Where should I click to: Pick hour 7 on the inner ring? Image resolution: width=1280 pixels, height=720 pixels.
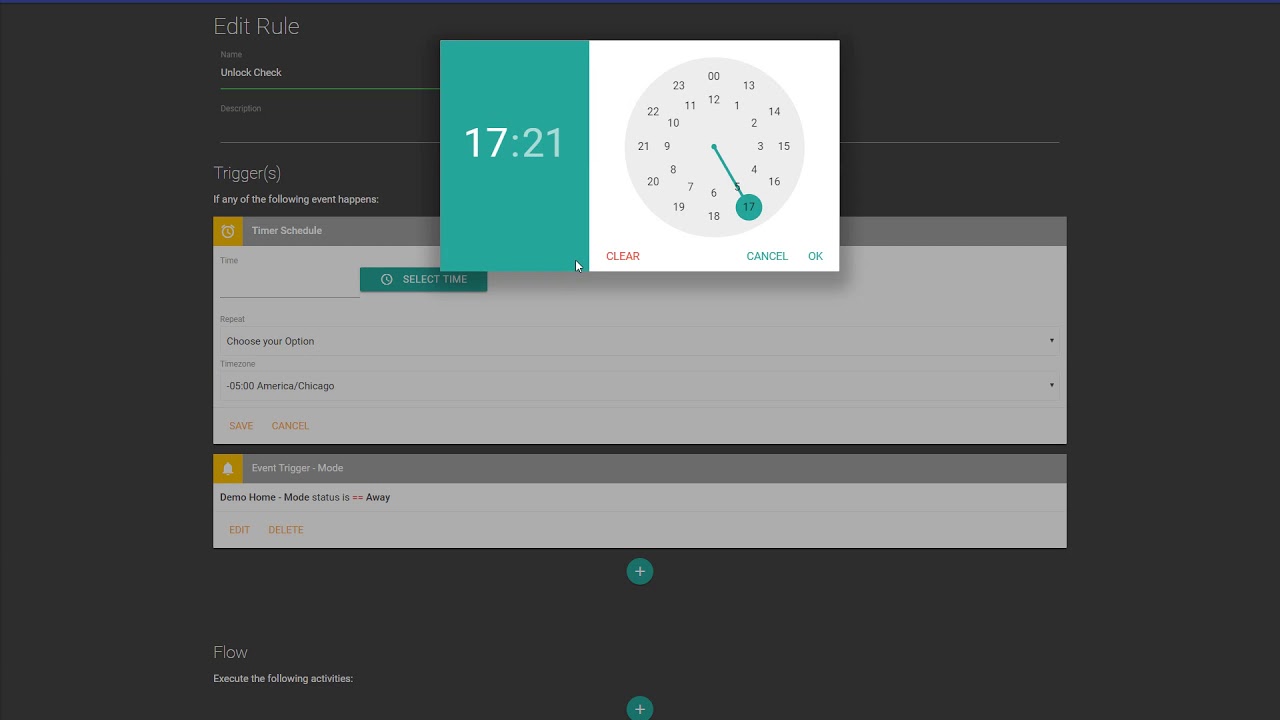[x=690, y=187]
